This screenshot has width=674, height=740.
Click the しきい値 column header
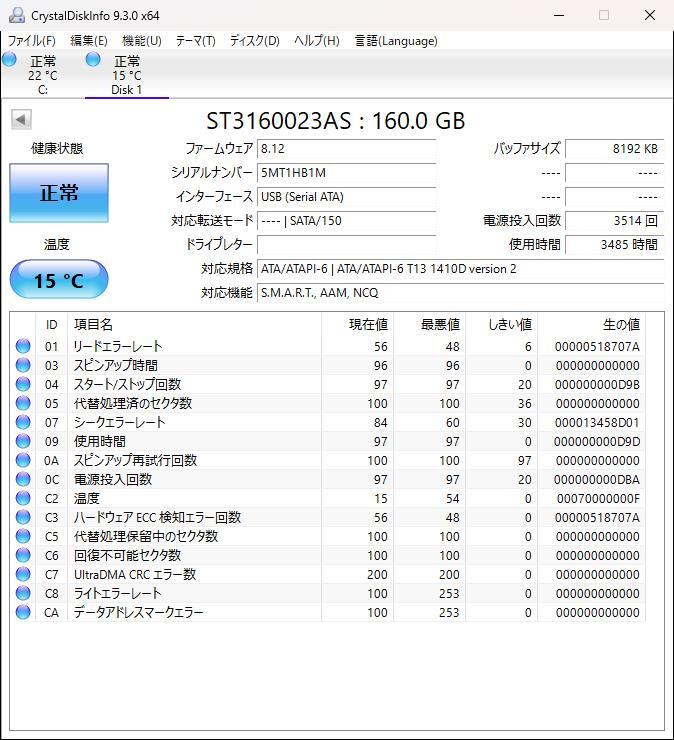tap(502, 325)
